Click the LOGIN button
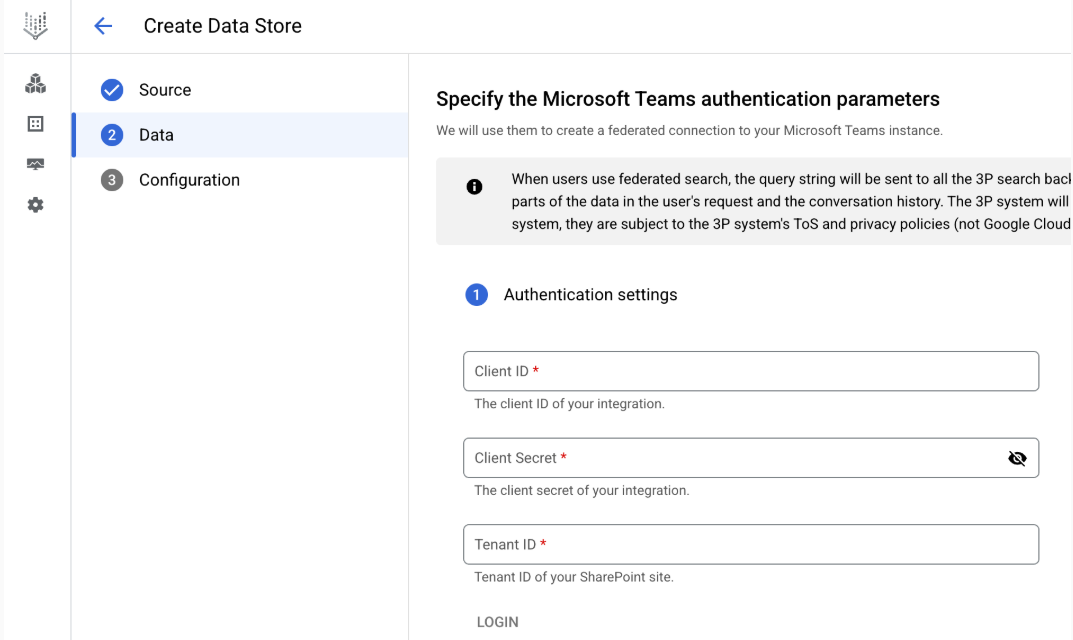 (x=497, y=621)
